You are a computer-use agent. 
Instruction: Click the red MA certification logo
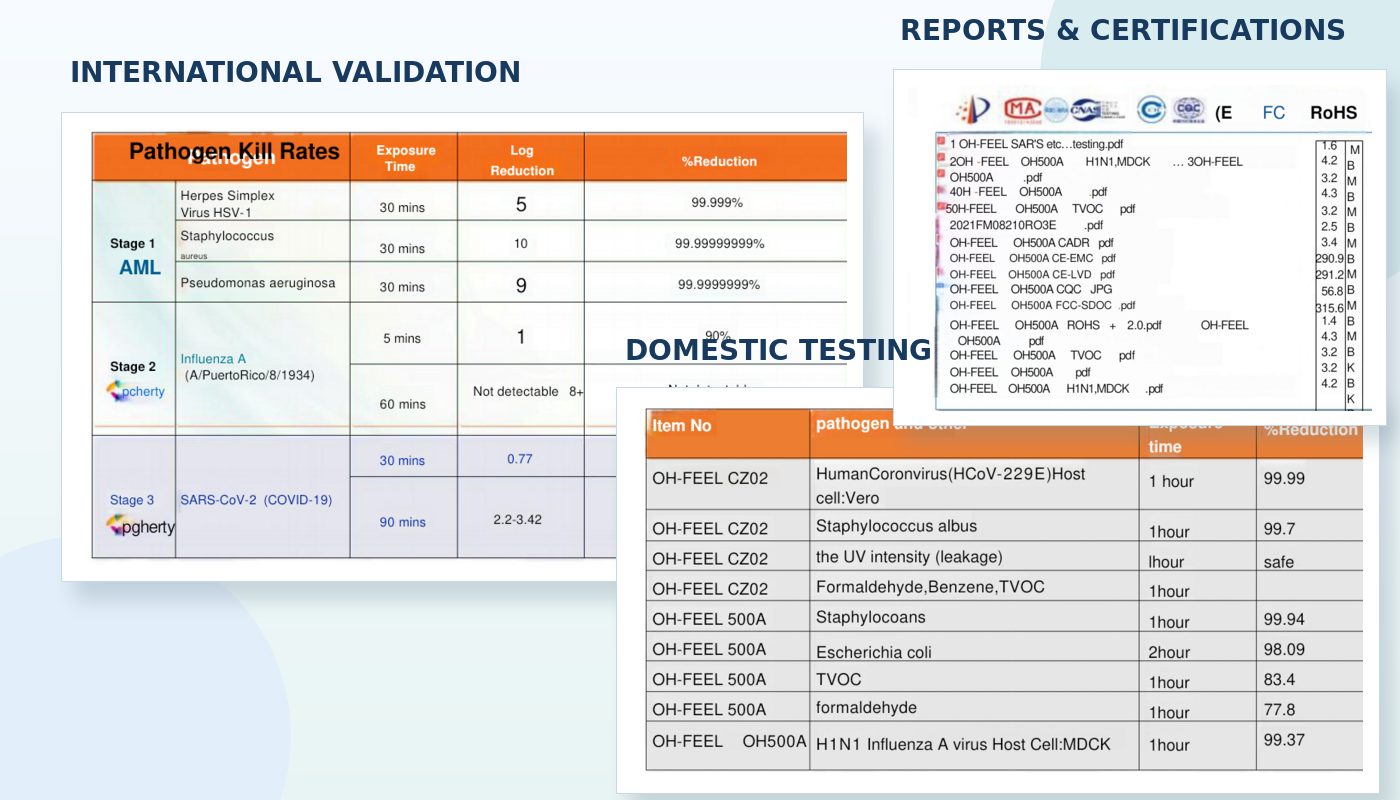pos(1022,109)
